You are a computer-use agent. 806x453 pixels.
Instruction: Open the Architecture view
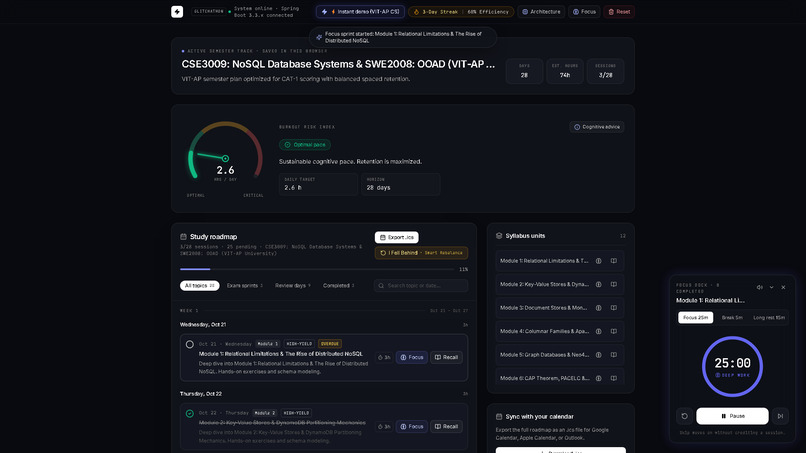click(x=541, y=11)
